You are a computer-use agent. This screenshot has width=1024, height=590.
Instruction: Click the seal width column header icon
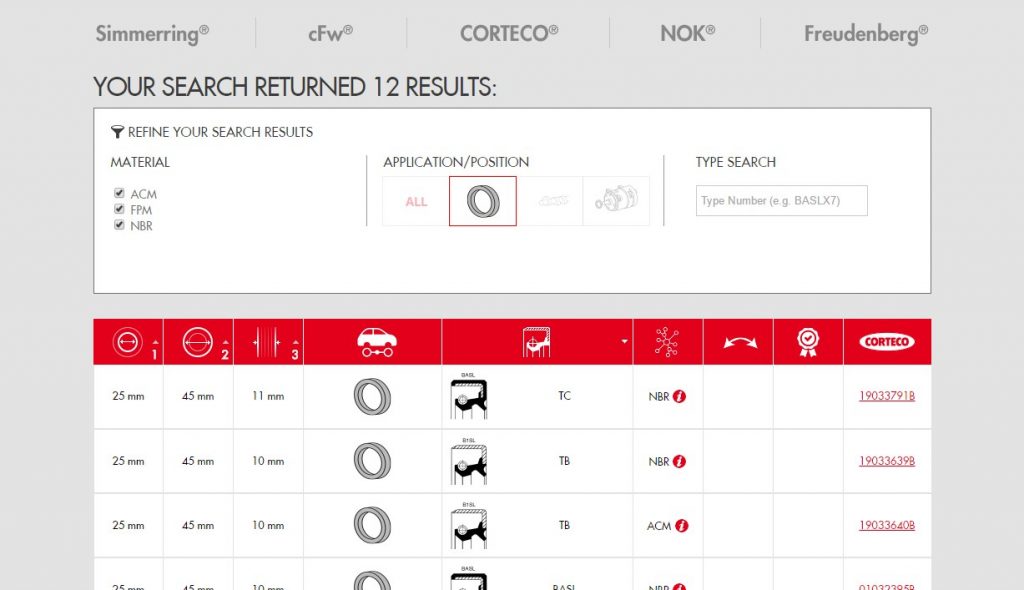click(x=267, y=342)
